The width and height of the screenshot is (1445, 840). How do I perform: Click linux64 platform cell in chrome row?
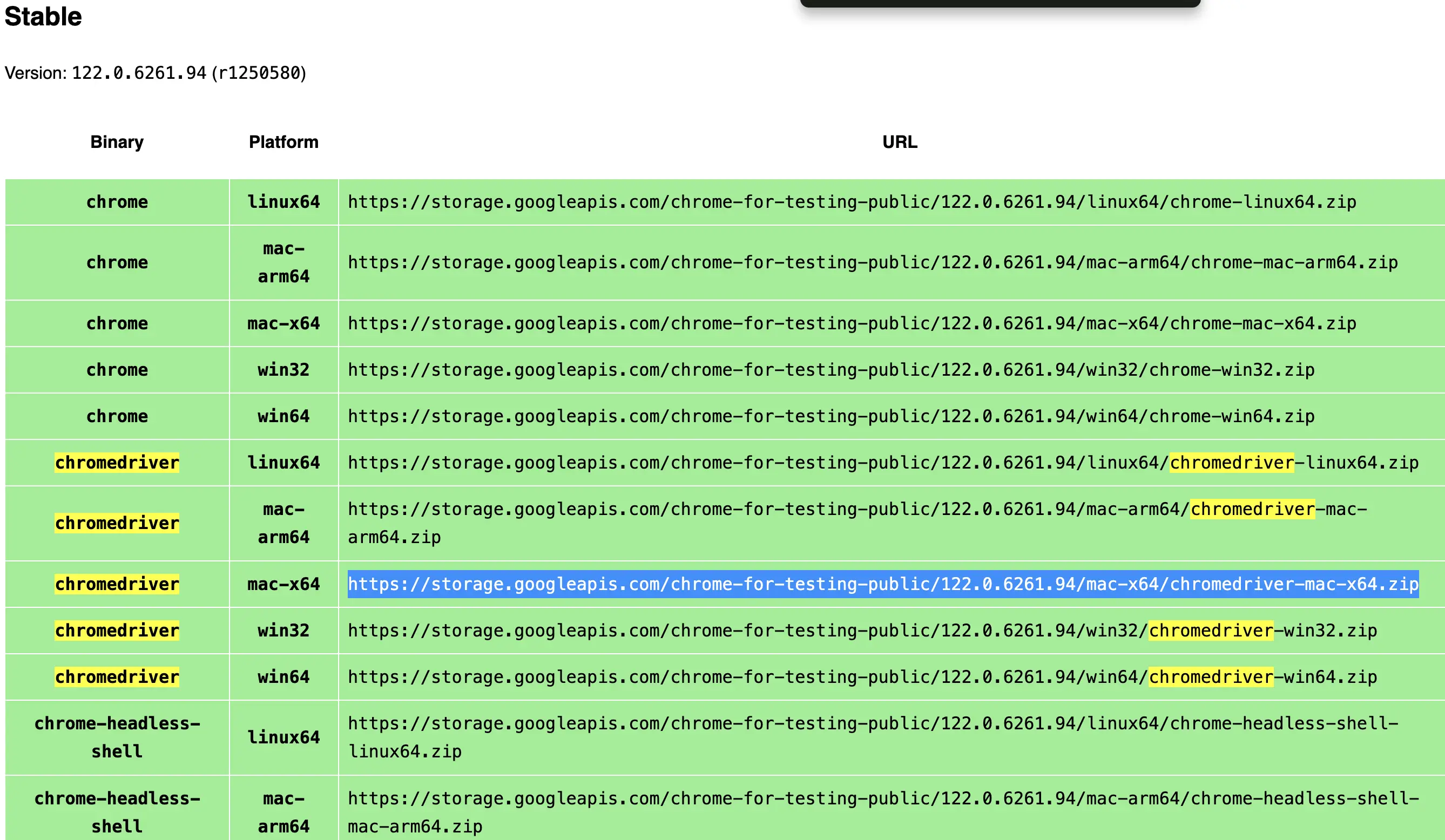284,202
